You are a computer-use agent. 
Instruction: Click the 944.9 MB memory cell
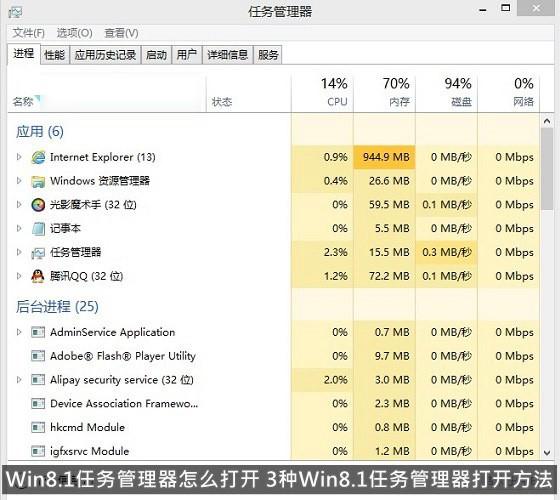[385, 157]
